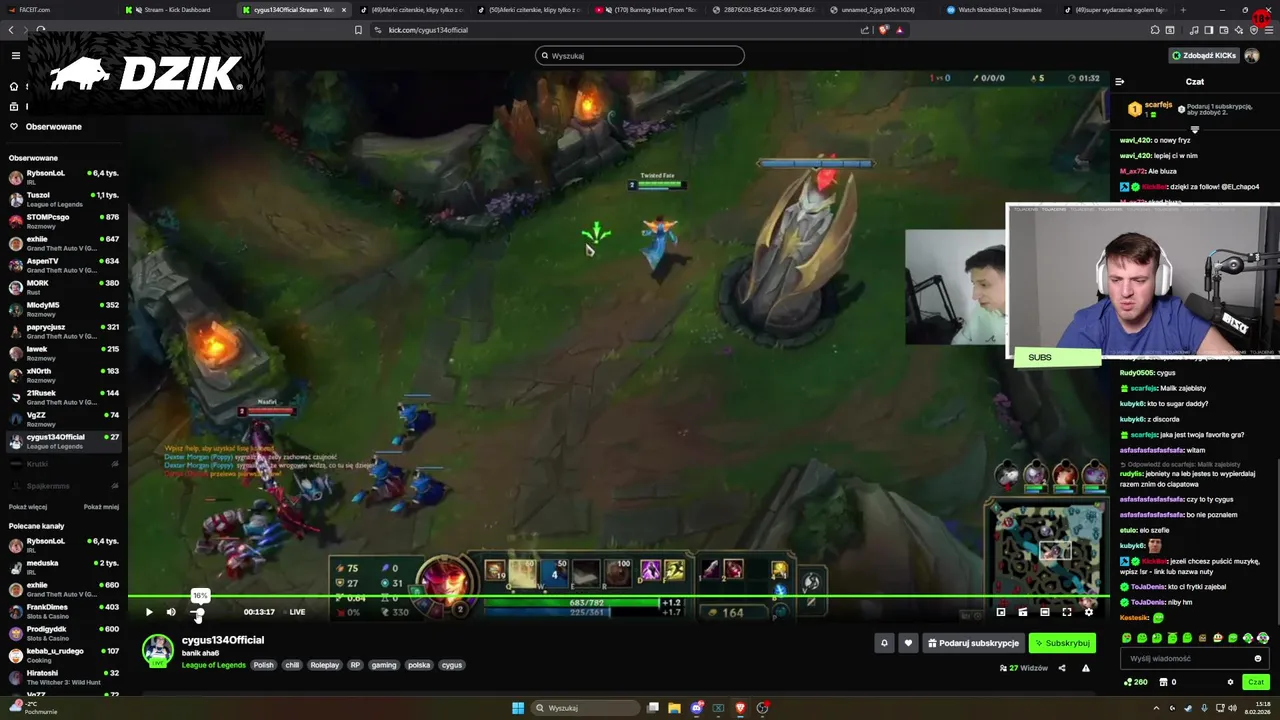Image resolution: width=1280 pixels, height=720 pixels.
Task: Focus the Wyszukaj site search box
Action: [x=640, y=55]
